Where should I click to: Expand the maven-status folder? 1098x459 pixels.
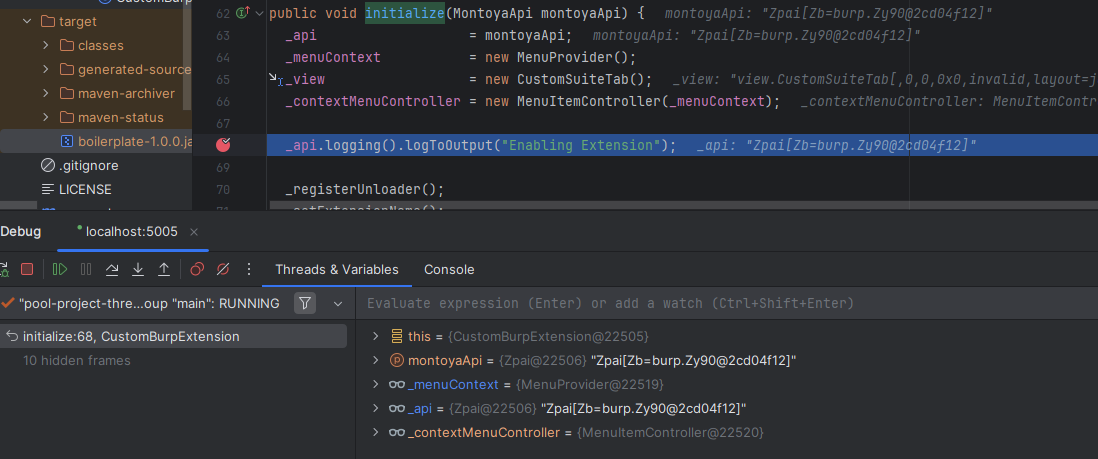coord(46,117)
